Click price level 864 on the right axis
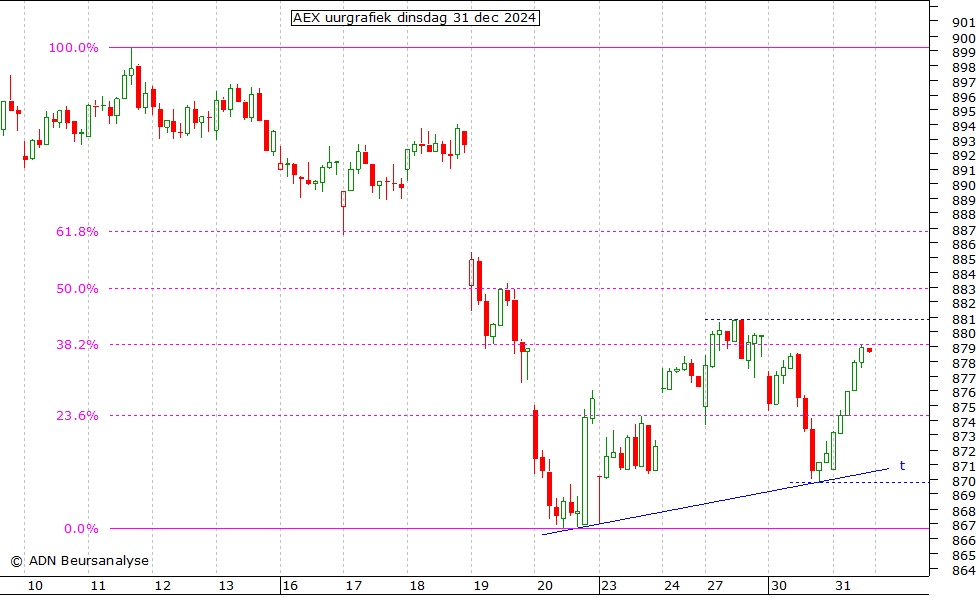This screenshot has height=610, width=980. coord(964,571)
